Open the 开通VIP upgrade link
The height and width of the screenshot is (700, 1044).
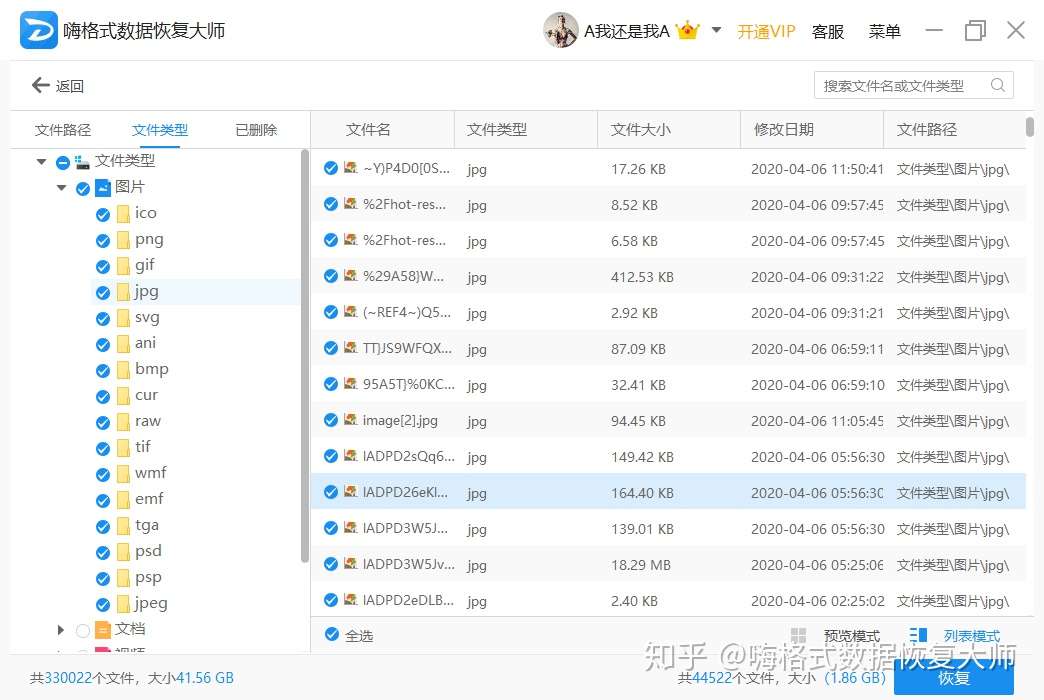[765, 31]
